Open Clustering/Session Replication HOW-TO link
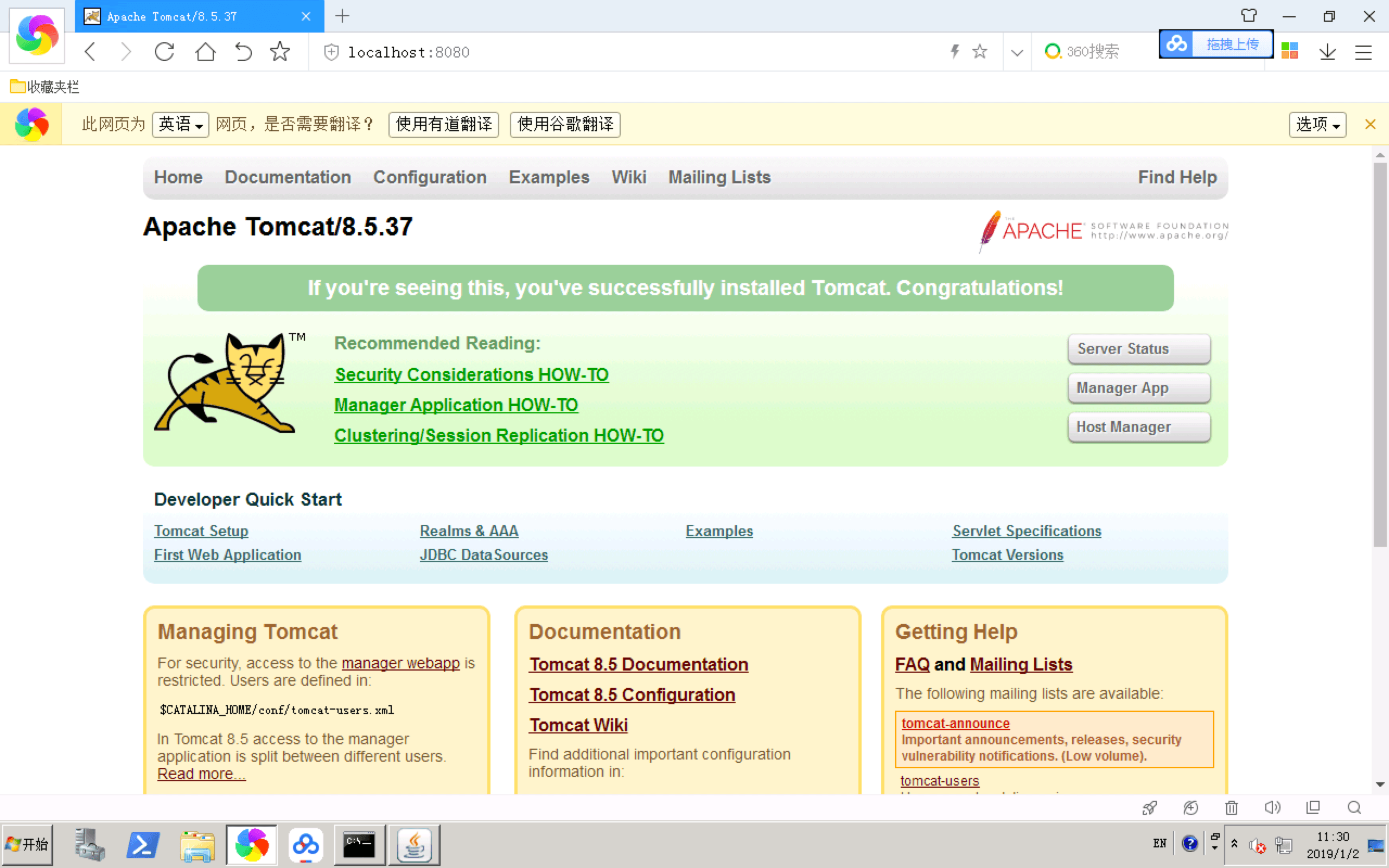Image resolution: width=1389 pixels, height=868 pixels. (x=499, y=436)
